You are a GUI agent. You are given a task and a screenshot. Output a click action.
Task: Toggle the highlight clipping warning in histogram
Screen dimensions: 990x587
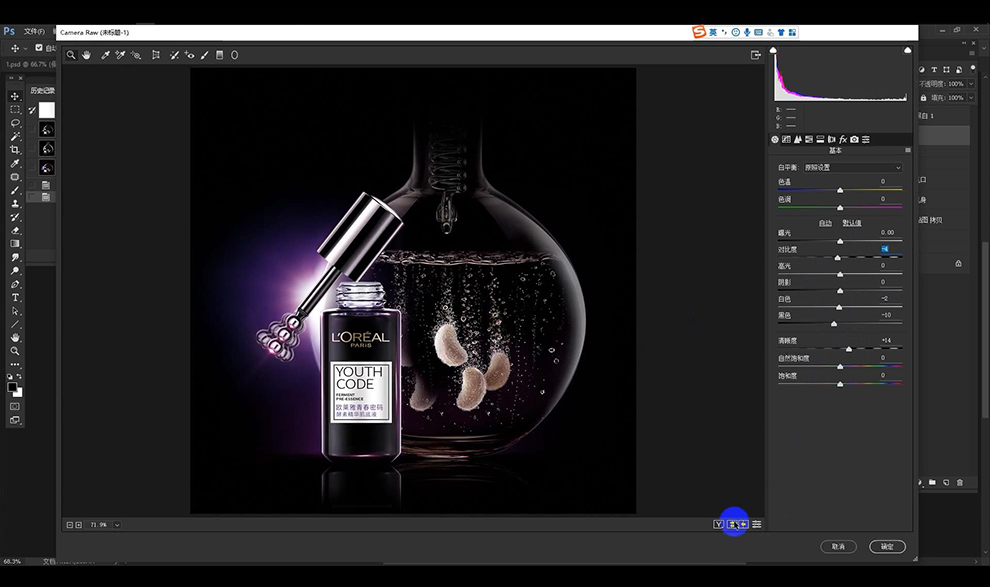tap(908, 50)
